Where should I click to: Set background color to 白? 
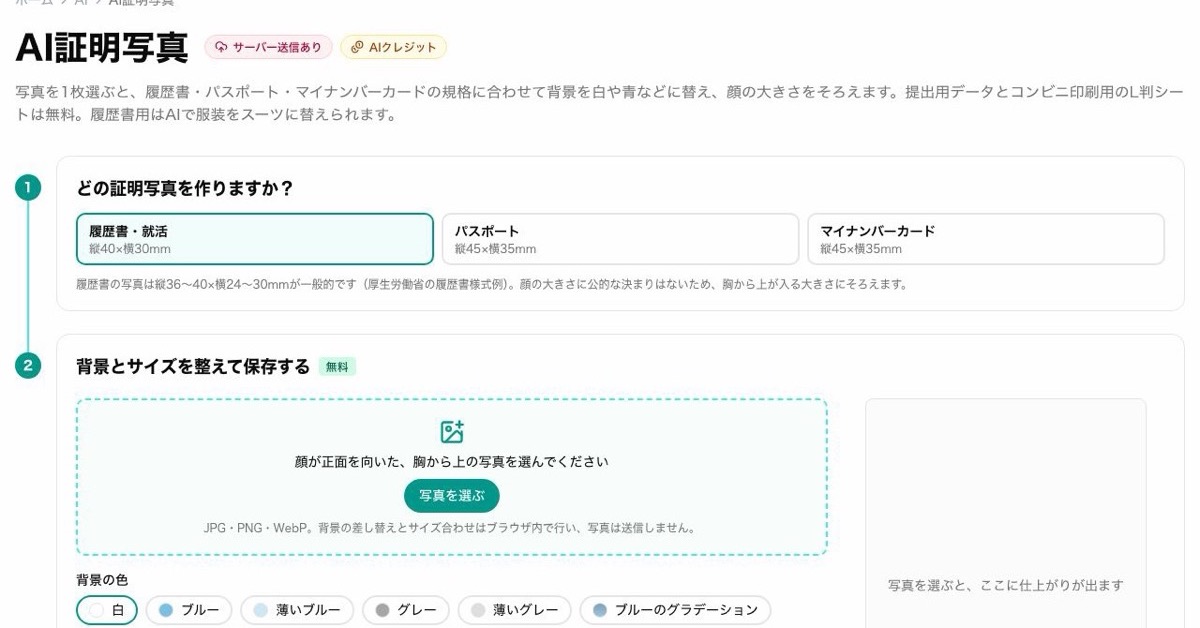point(107,610)
